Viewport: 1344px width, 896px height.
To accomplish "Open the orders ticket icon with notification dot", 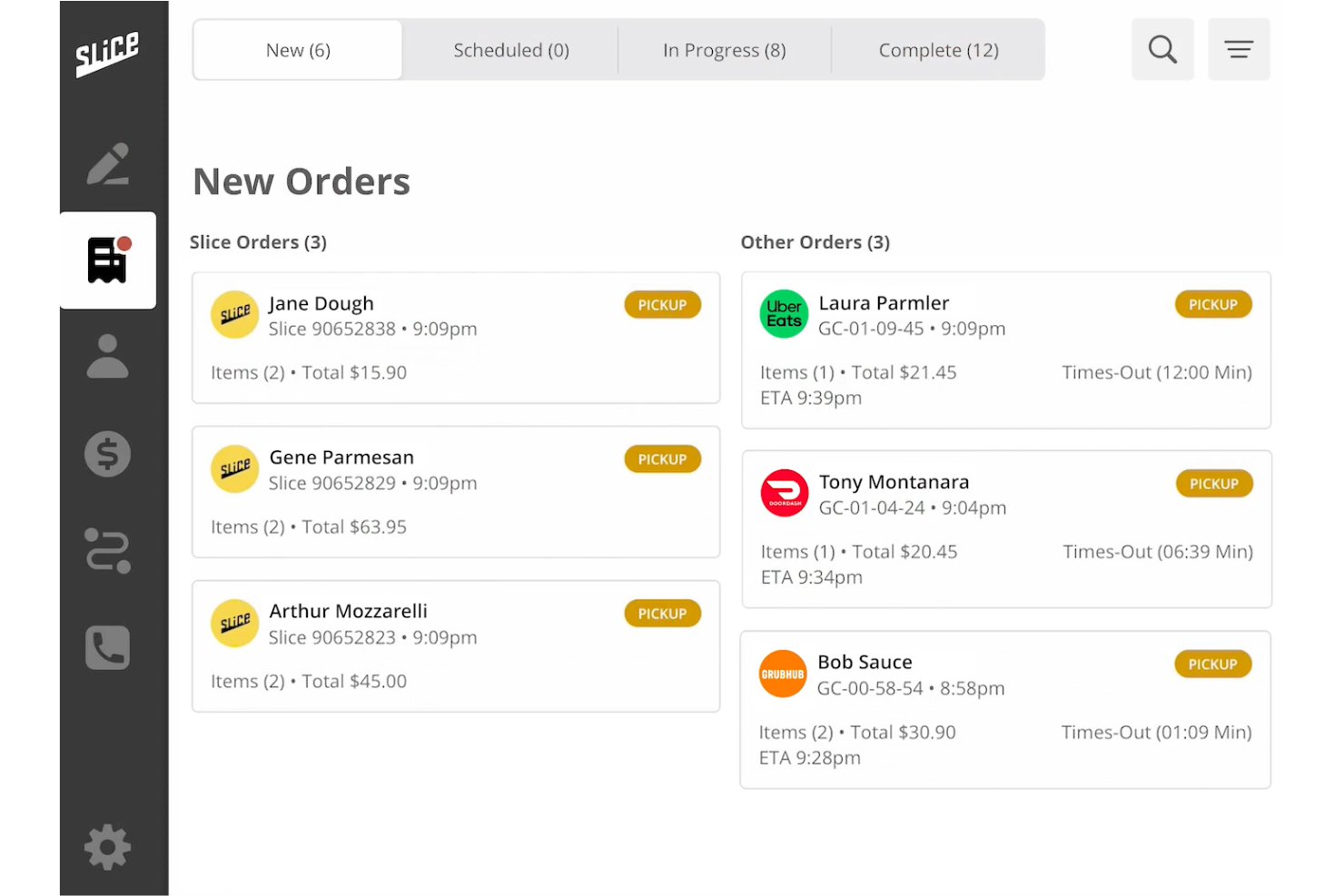I will tap(108, 261).
